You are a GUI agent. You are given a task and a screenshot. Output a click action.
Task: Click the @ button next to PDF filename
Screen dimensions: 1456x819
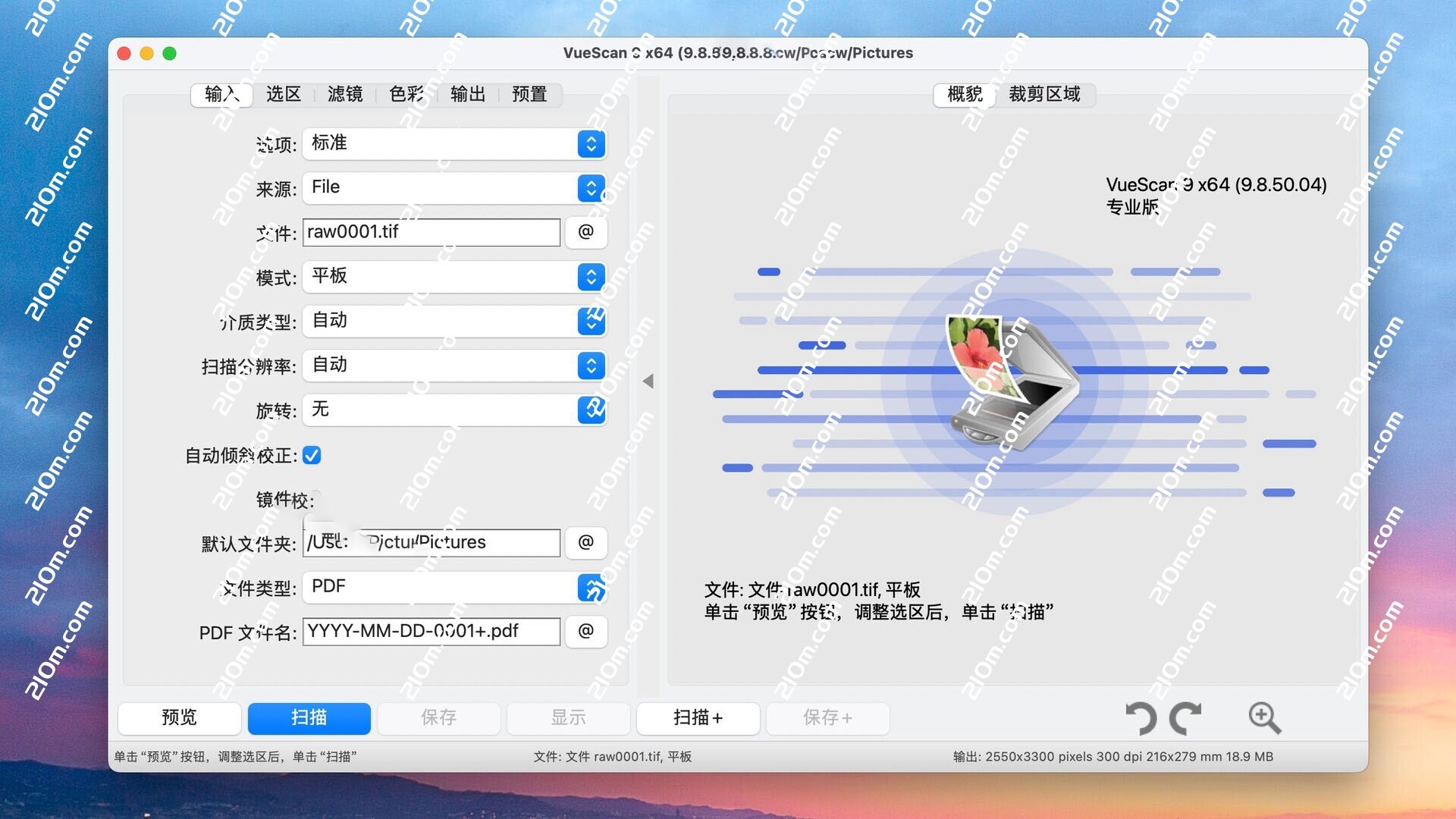585,632
